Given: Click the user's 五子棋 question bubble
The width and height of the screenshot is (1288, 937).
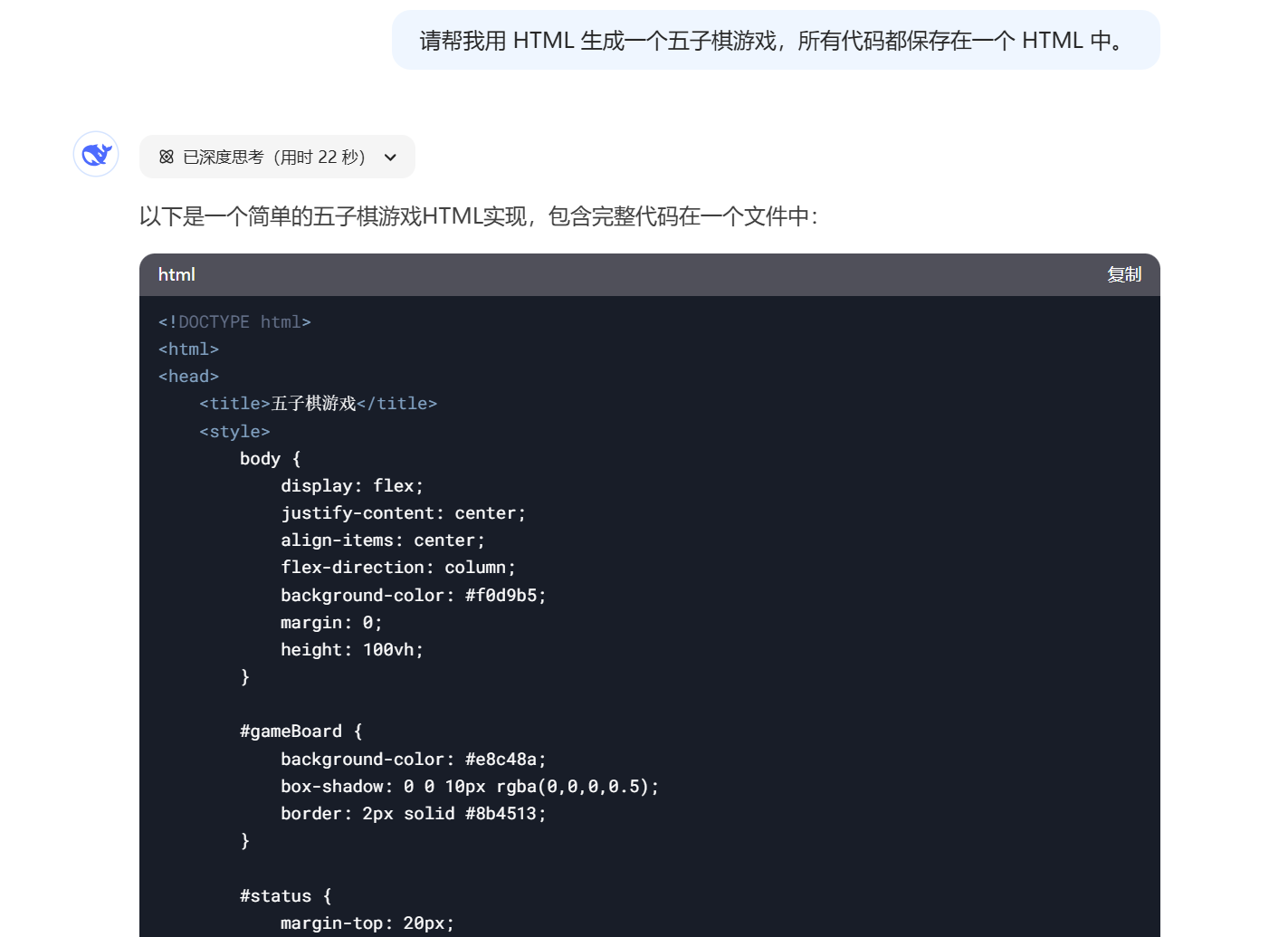Looking at the screenshot, I should tap(776, 39).
